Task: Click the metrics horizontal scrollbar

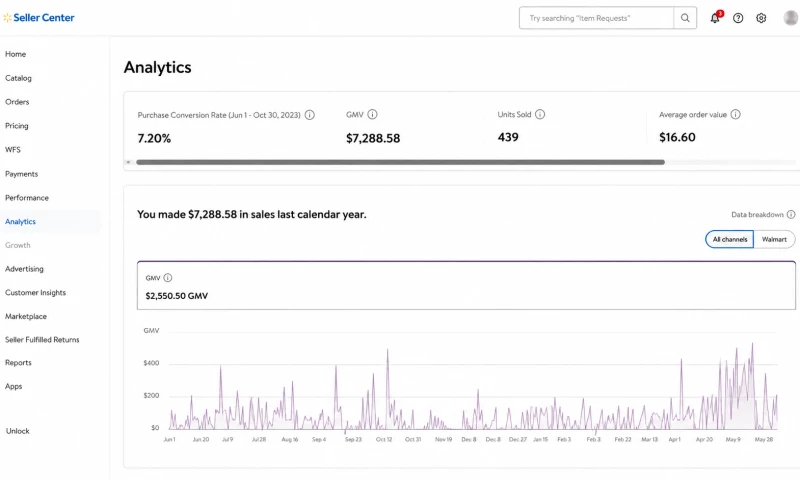Action: tap(400, 162)
